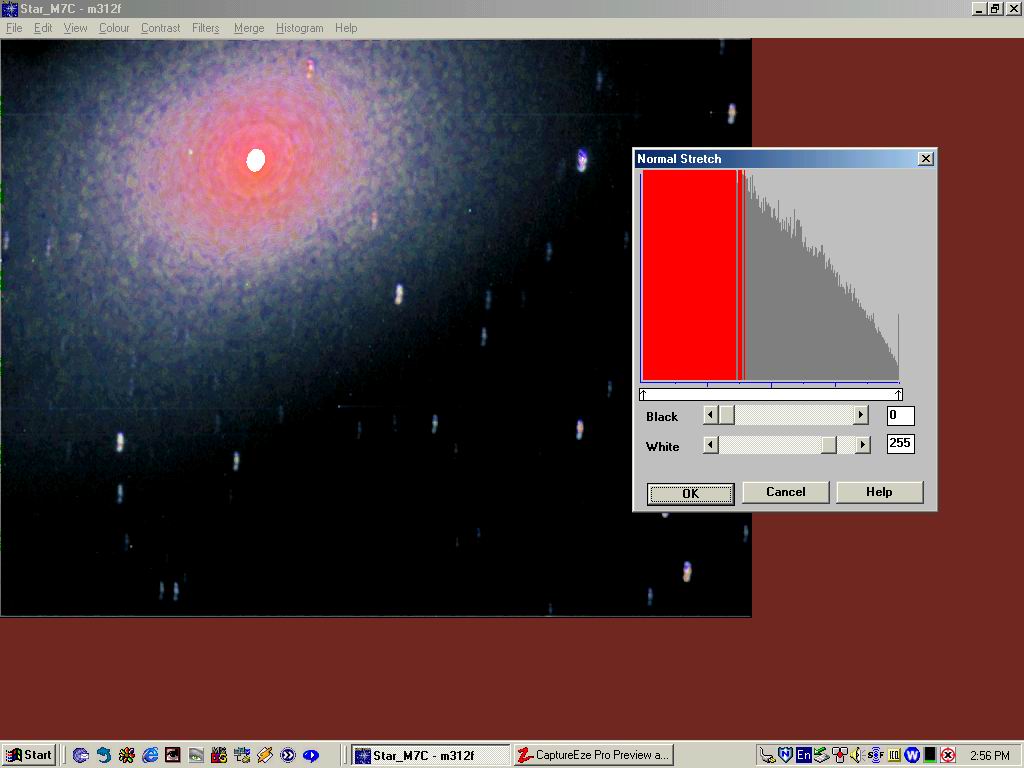Open the Edit menu

(43, 28)
